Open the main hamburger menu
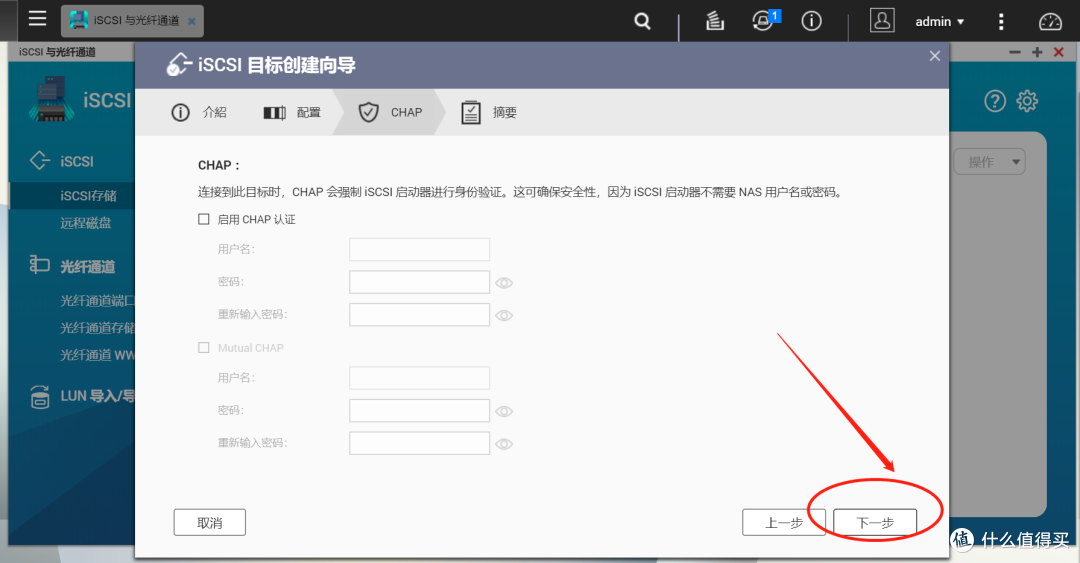 (37, 18)
